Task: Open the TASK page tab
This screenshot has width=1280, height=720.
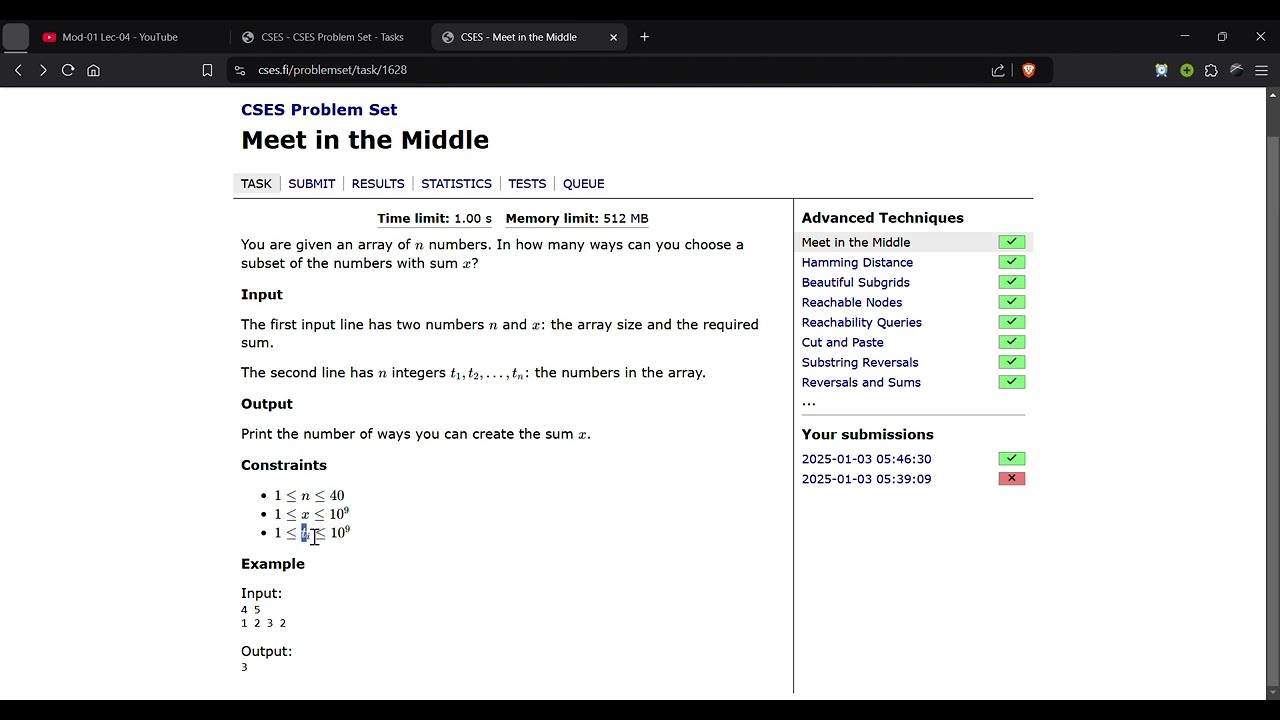Action: tap(256, 184)
